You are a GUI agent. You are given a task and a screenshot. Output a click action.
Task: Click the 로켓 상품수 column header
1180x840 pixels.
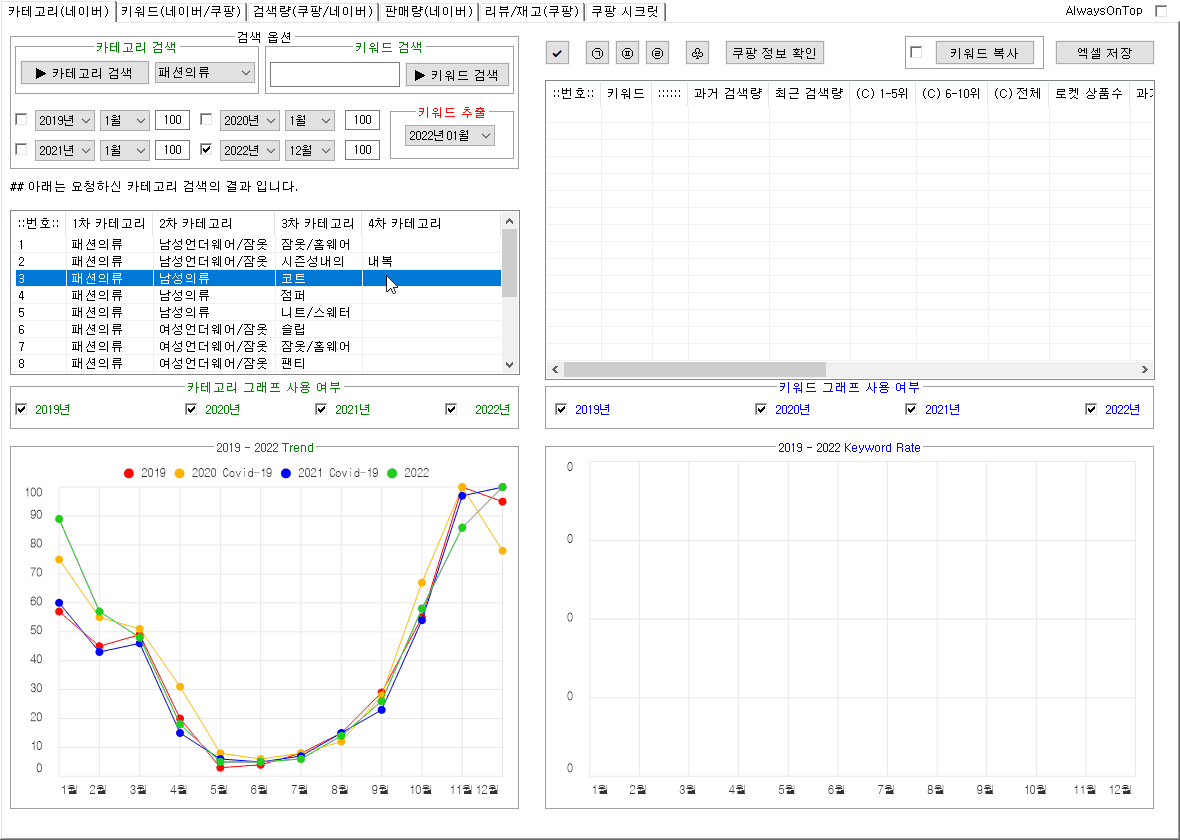pyautogui.click(x=1089, y=93)
